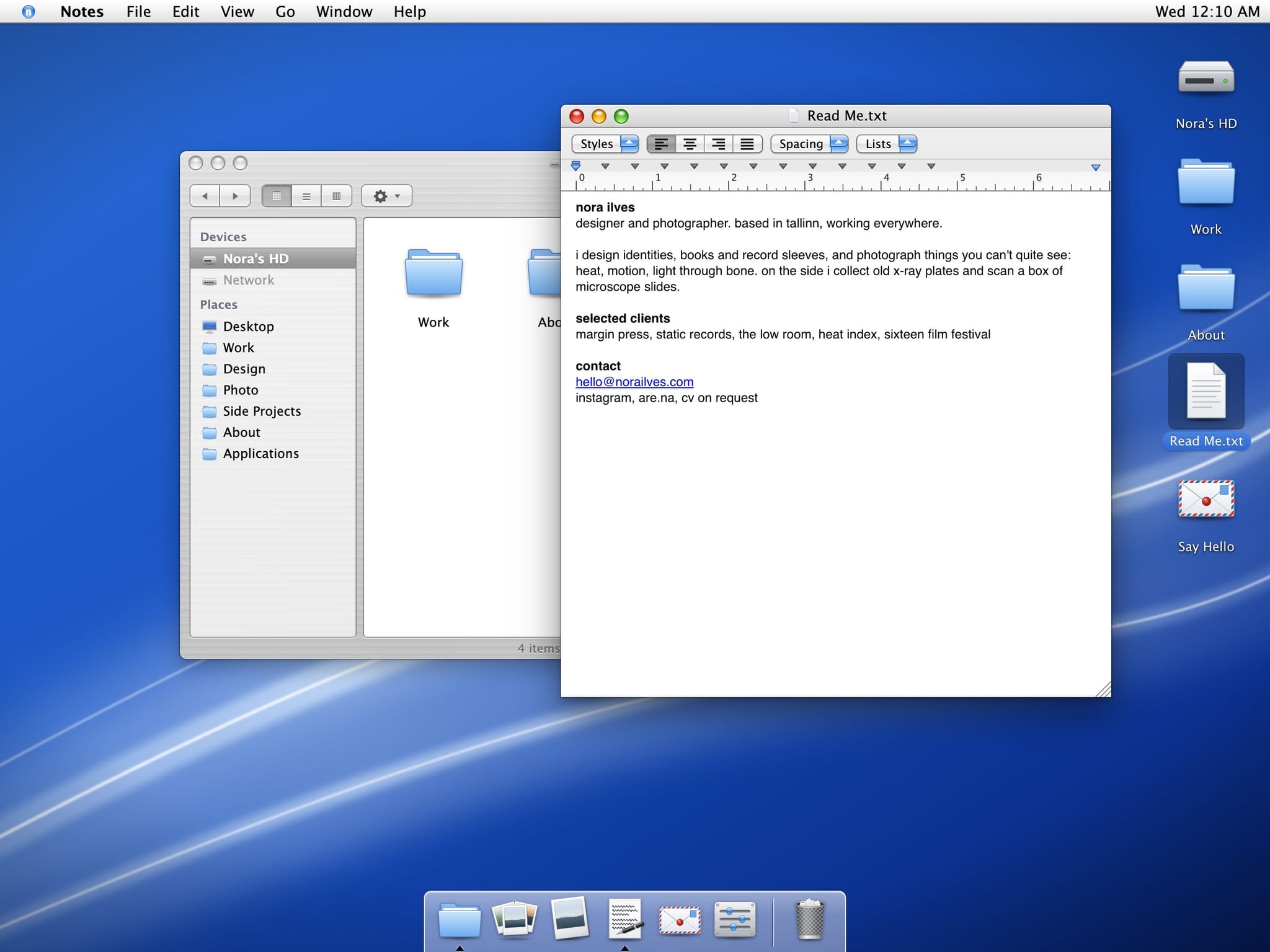Select Read Me.txt file icon on desktop

pyautogui.click(x=1206, y=391)
